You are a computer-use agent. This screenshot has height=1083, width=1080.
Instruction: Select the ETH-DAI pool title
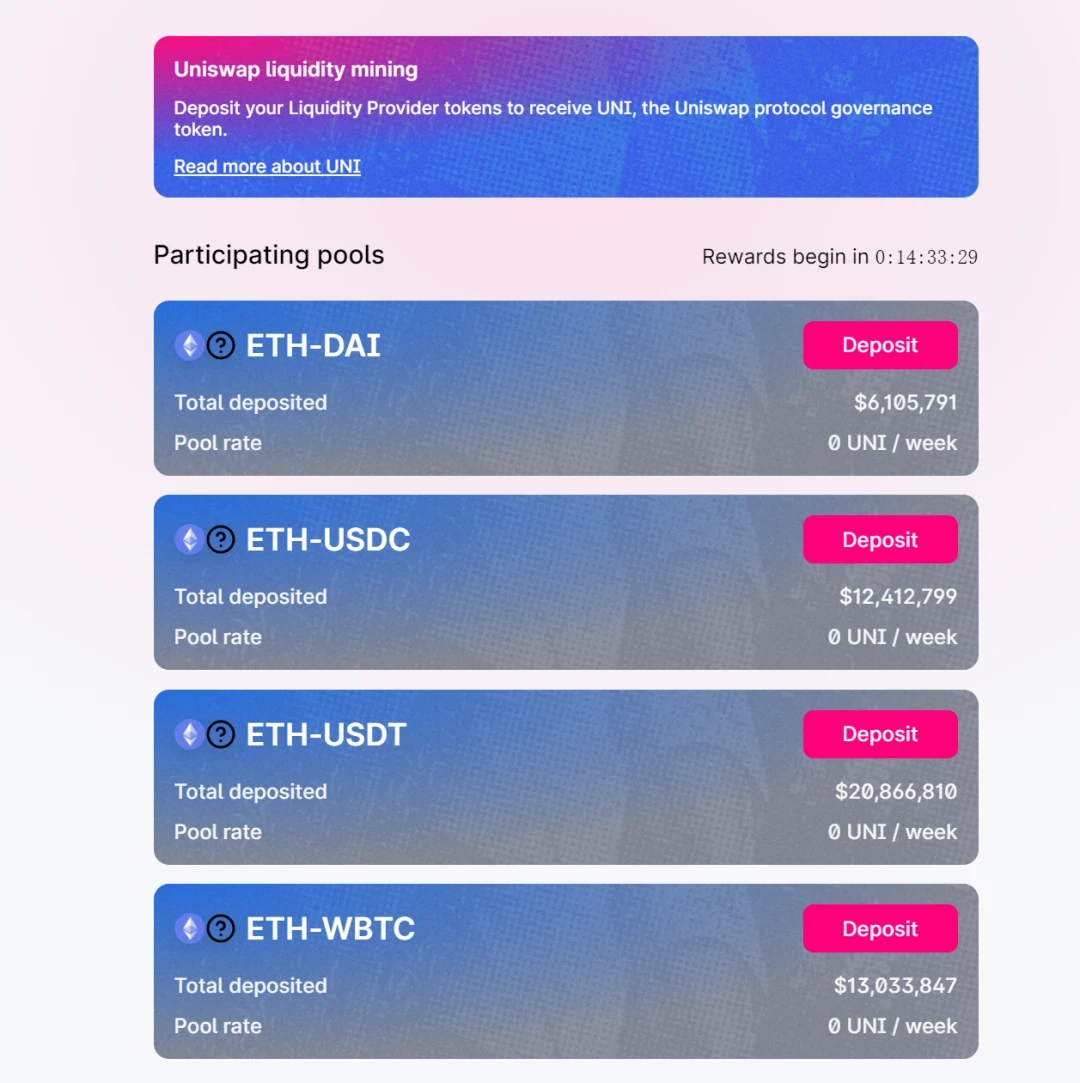[313, 345]
